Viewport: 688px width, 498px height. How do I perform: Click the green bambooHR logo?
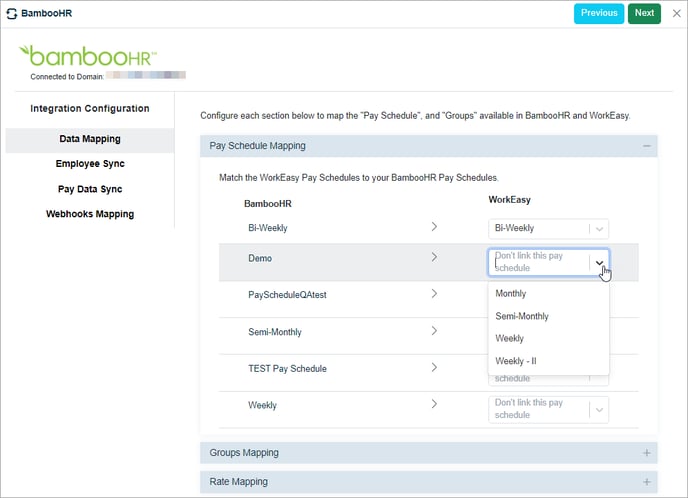(x=88, y=56)
